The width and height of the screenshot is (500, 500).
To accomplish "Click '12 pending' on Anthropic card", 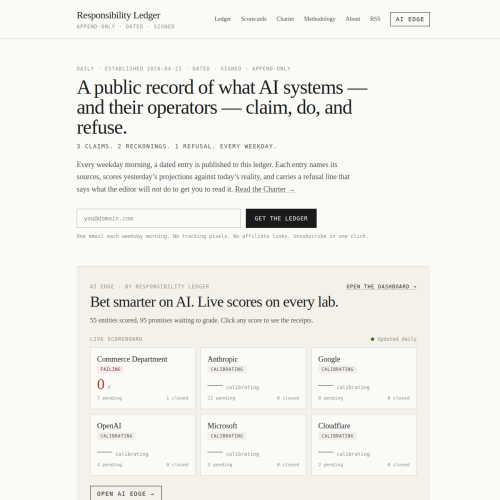I will (221, 398).
